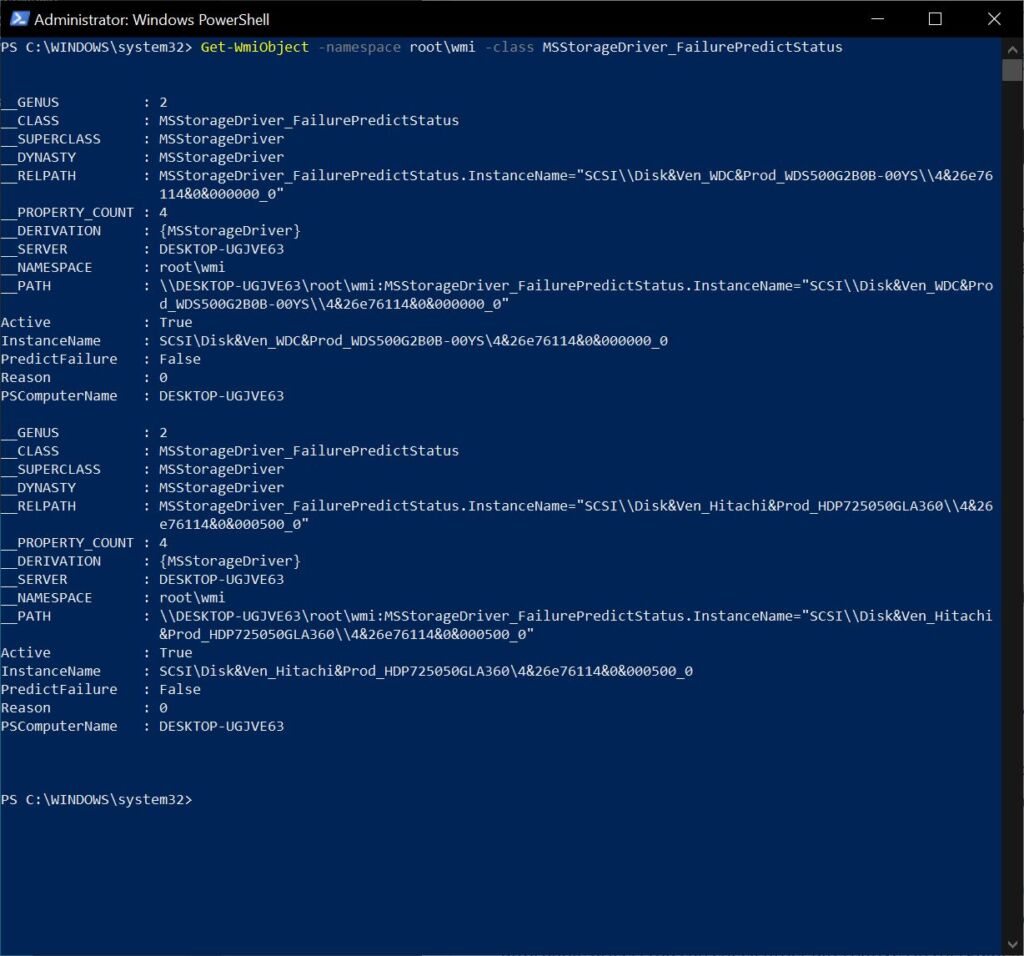Click the first Active True value
Viewport: 1024px width, 956px height.
(175, 322)
